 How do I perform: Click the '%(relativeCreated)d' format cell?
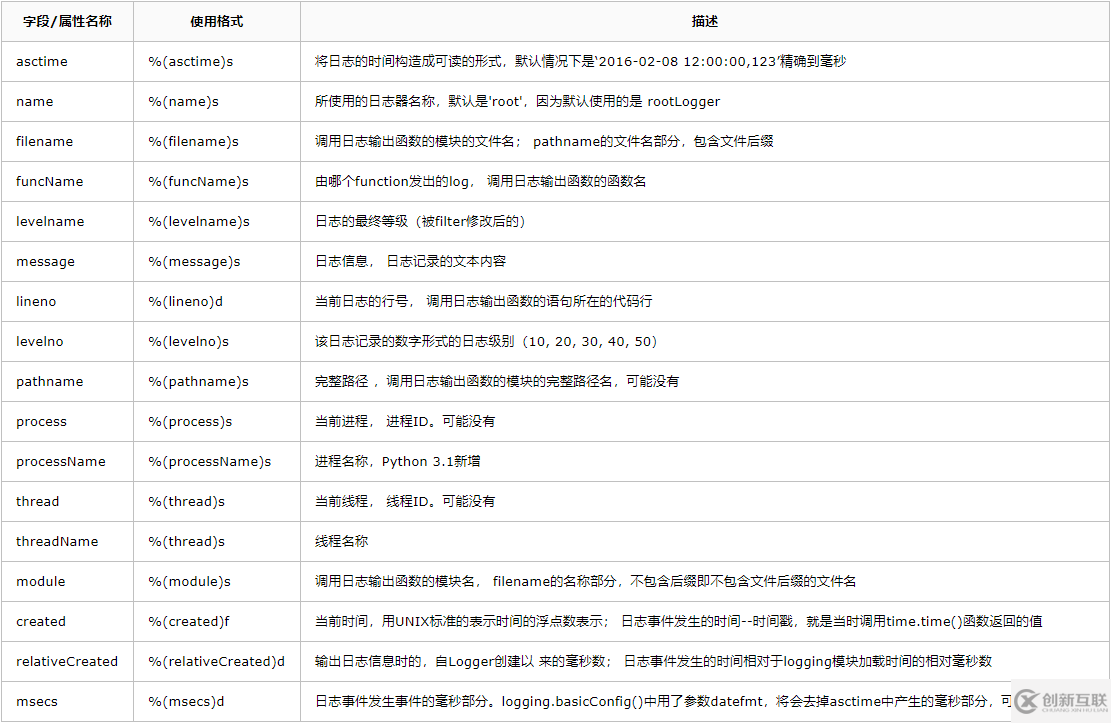[217, 662]
